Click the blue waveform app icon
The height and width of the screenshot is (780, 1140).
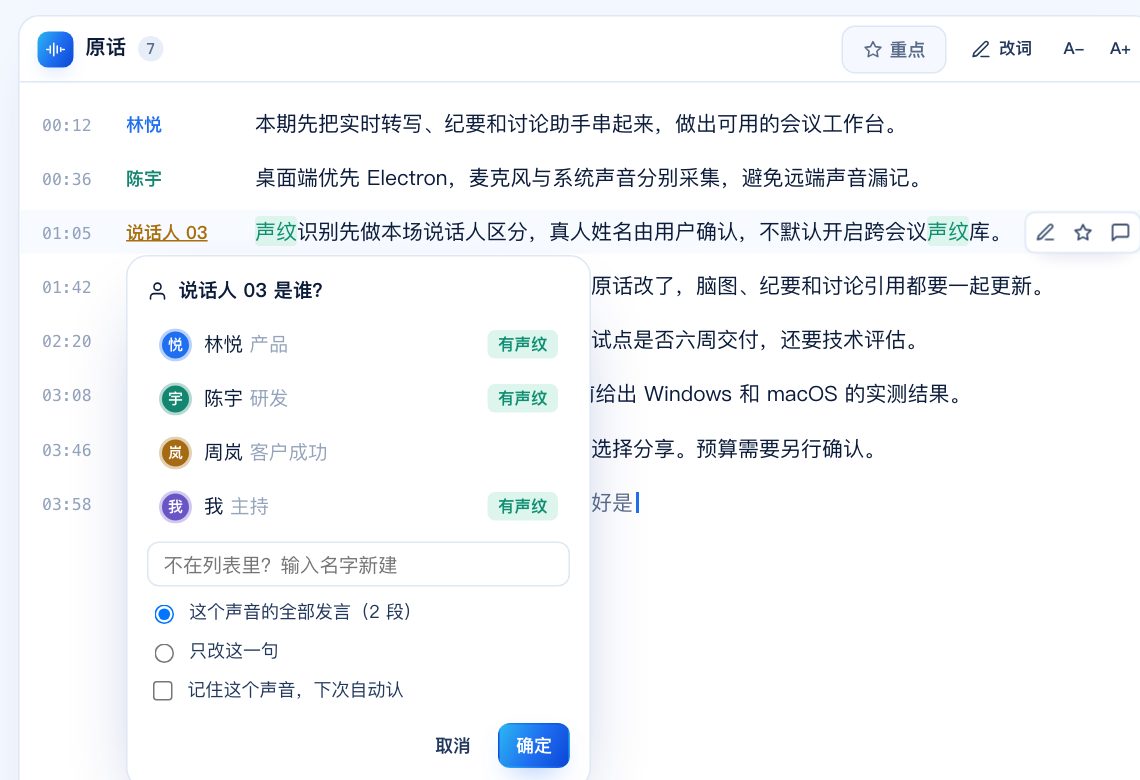55,49
